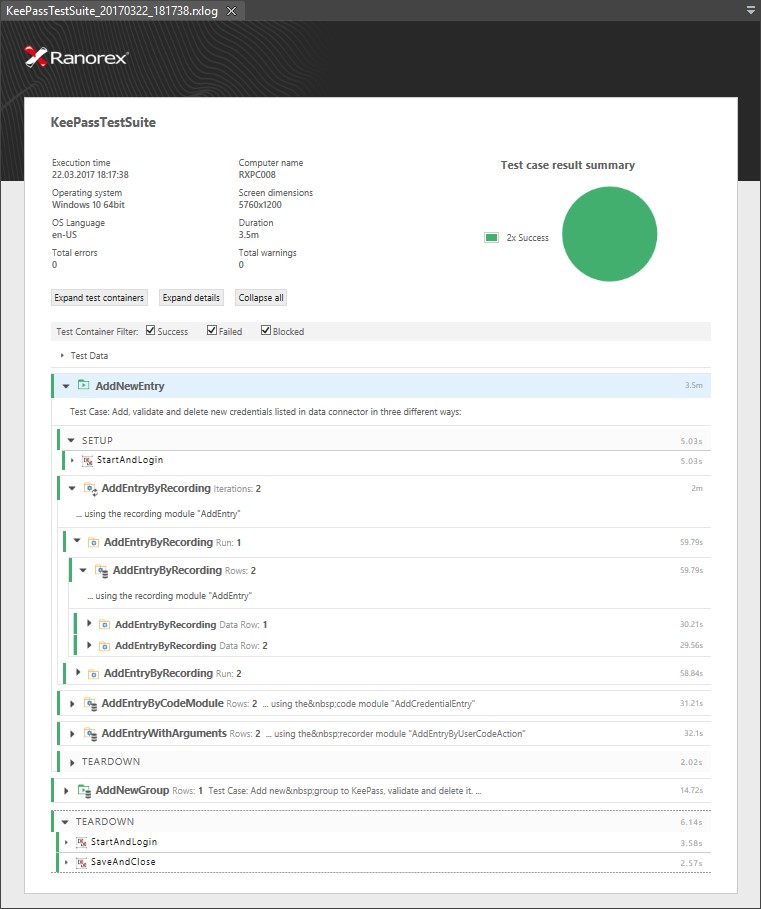Expand AddEntryWithArguments row
This screenshot has height=909, width=761.
72,734
